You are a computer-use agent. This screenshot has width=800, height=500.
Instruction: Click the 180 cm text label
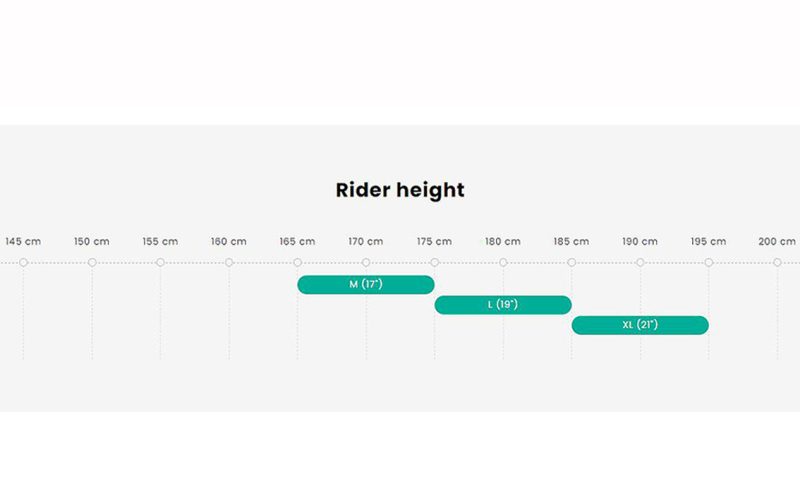(503, 241)
